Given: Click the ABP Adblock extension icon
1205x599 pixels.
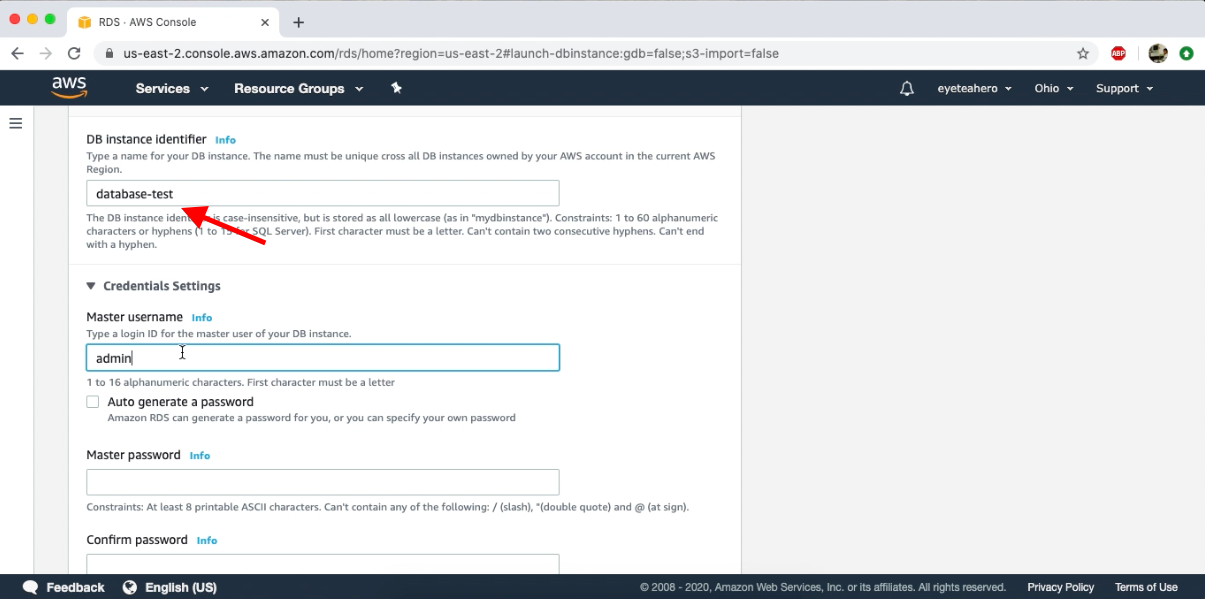Looking at the screenshot, I should (x=1118, y=54).
